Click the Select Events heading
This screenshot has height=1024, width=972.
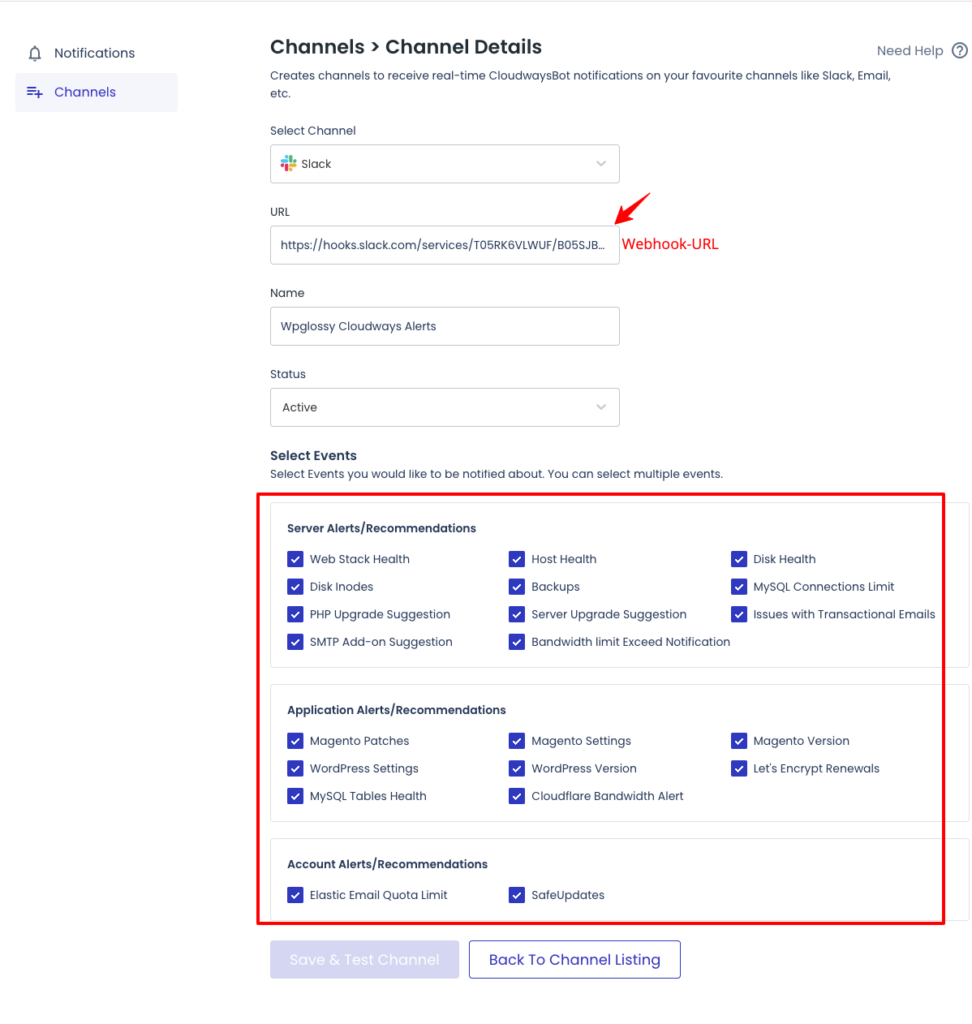314,456
